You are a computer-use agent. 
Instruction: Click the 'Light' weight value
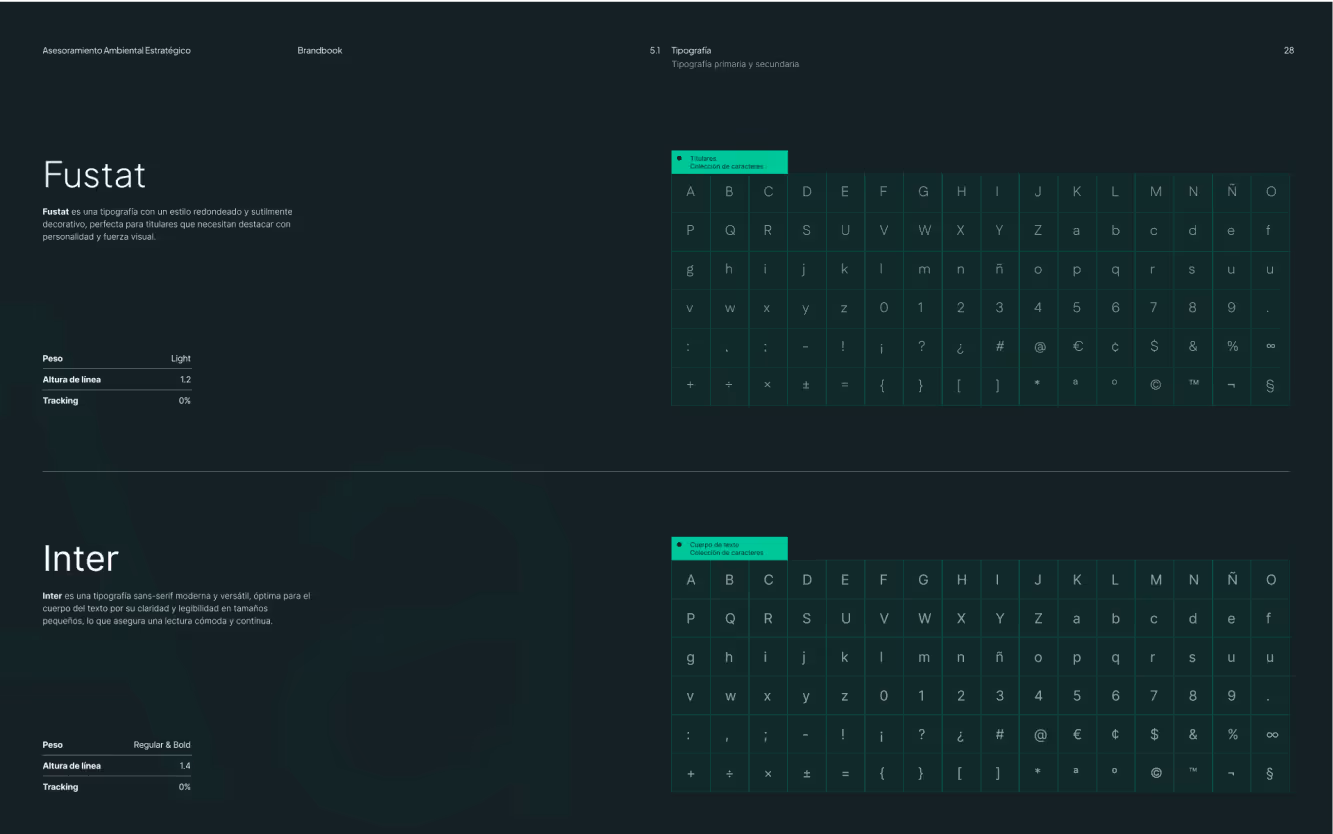coord(181,358)
